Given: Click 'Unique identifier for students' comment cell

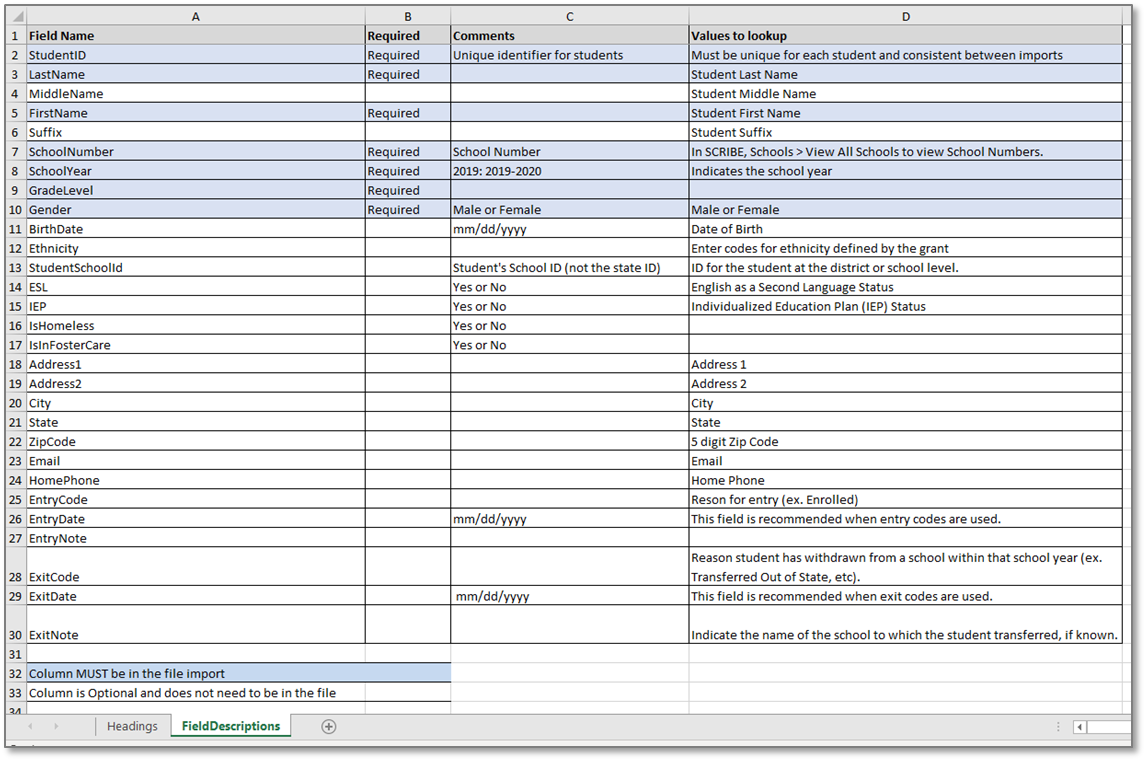Looking at the screenshot, I should 569,55.
